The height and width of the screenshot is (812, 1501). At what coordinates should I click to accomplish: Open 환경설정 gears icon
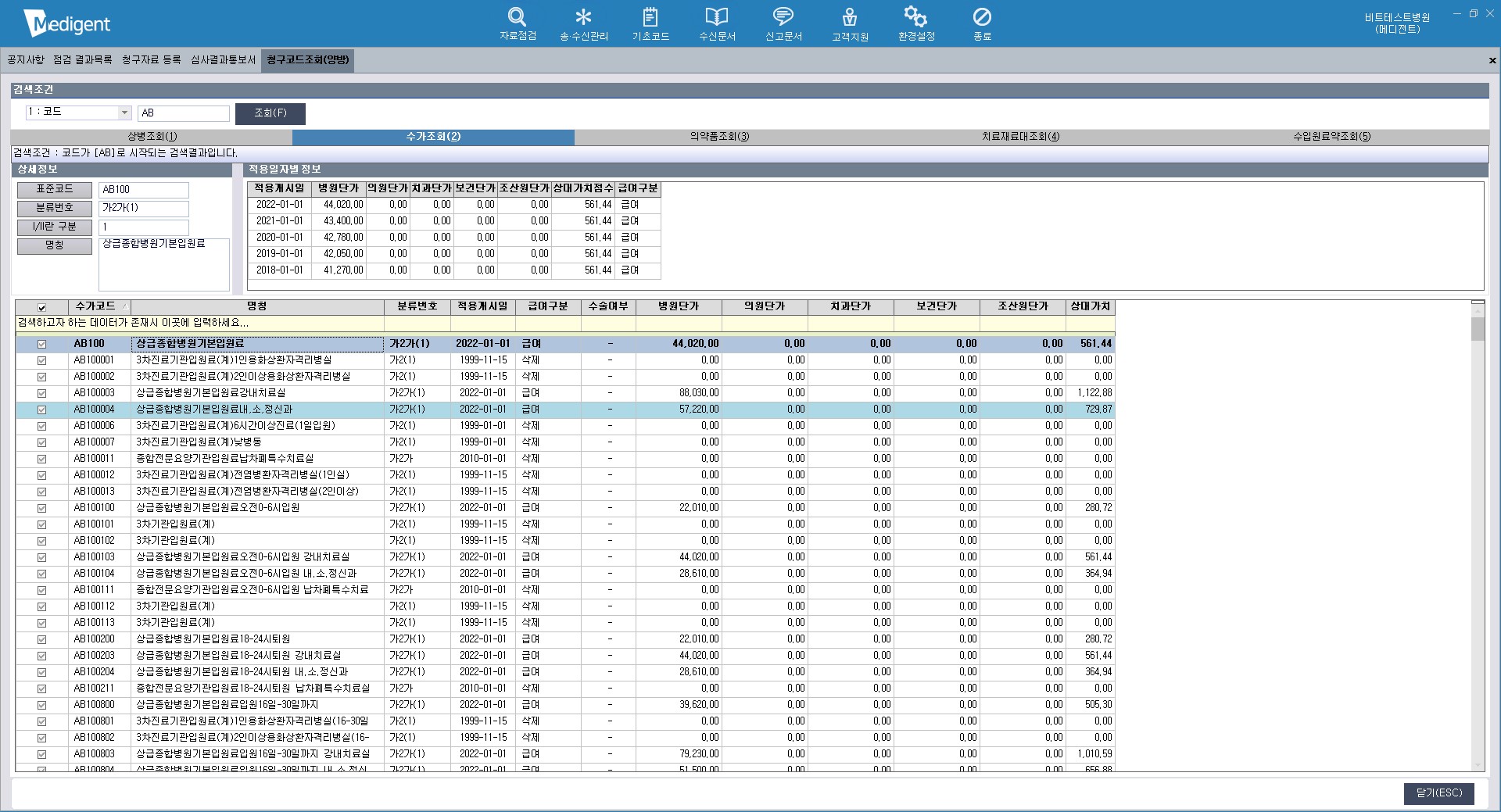click(916, 24)
